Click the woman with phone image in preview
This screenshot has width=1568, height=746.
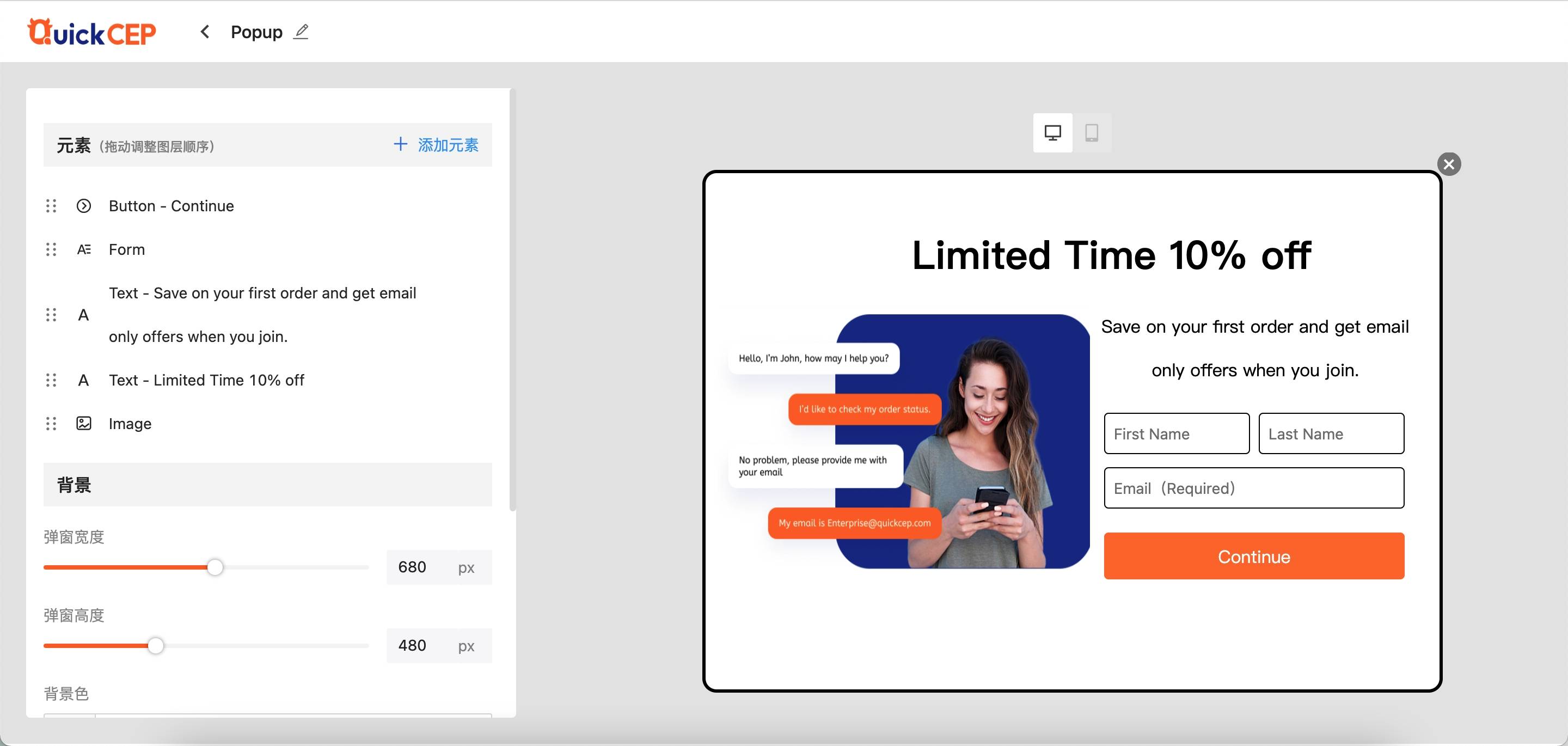click(x=909, y=442)
